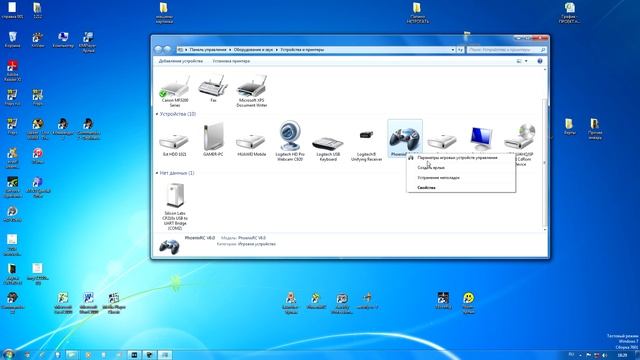Select the Fax device icon
This screenshot has width=640, height=360.
(x=213, y=88)
